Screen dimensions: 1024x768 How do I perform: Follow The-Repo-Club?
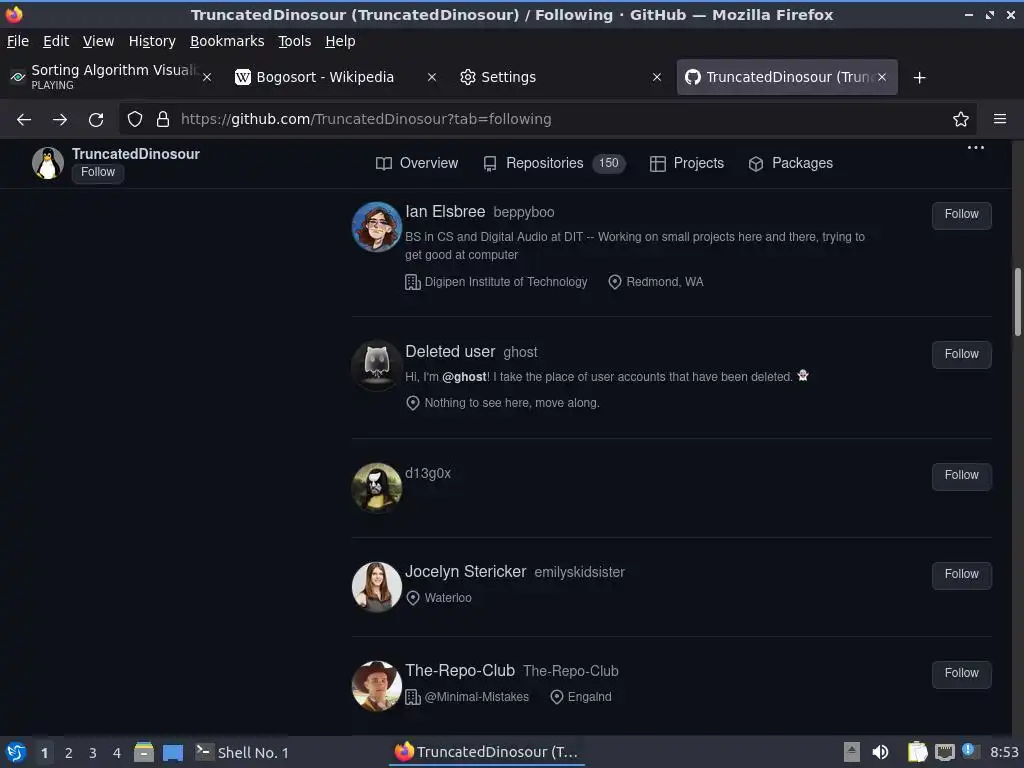click(961, 674)
